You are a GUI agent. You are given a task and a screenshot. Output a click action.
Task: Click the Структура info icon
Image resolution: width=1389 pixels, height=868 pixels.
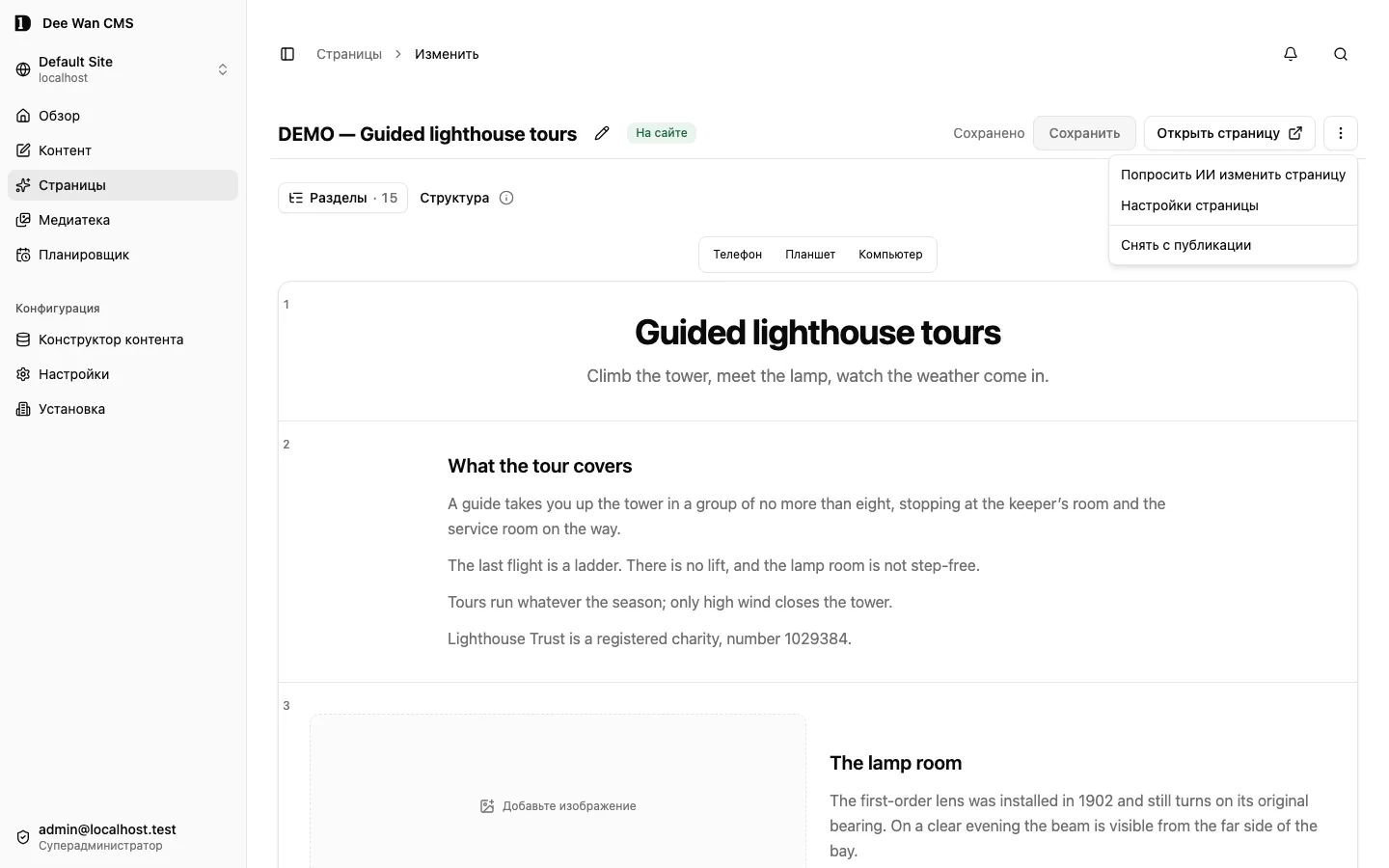(506, 198)
